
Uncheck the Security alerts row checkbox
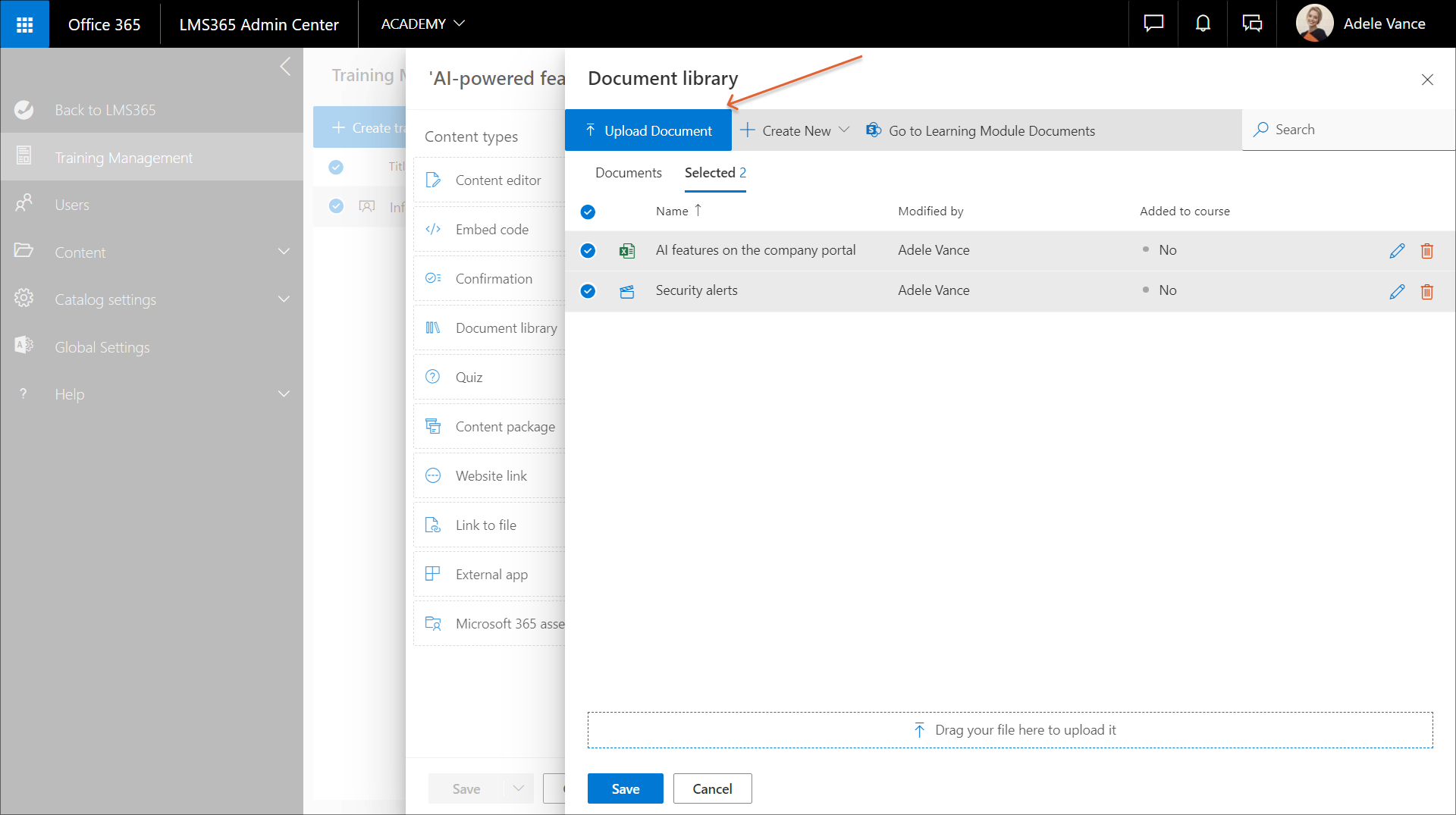pos(588,291)
